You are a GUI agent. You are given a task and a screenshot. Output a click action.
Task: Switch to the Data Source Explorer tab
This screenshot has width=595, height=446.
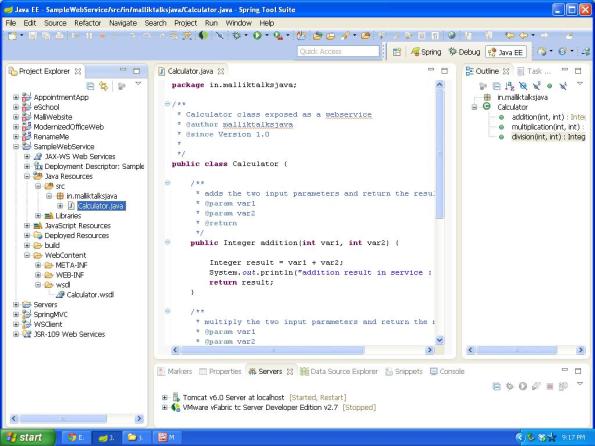[339, 372]
